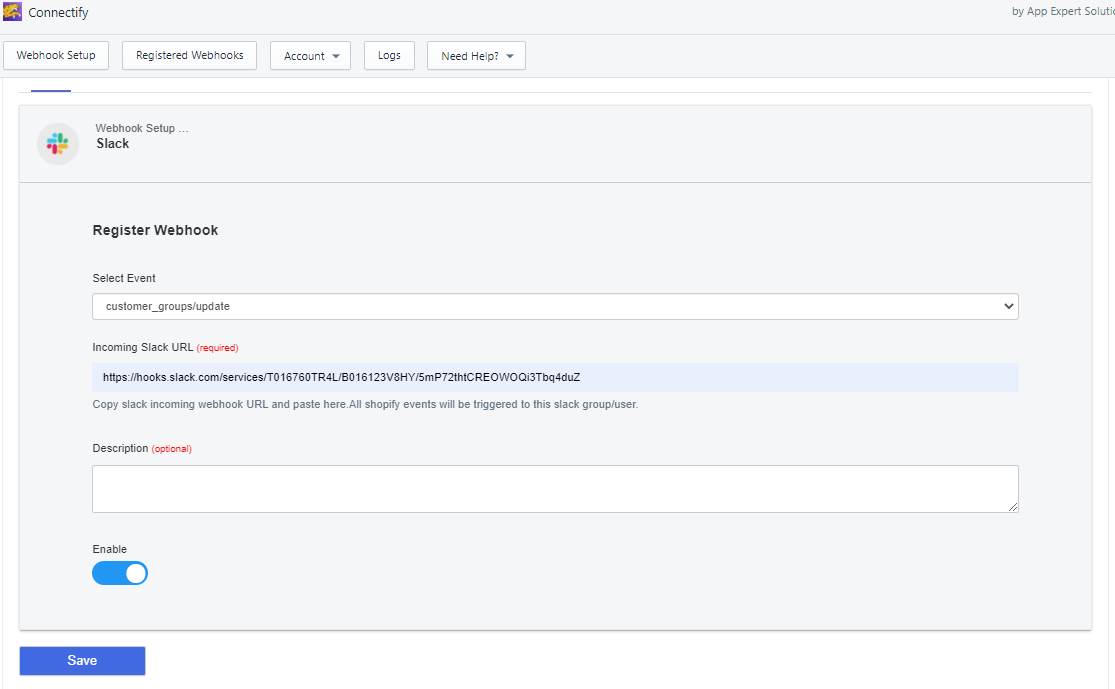
Task: Click the Connectify logo icon
Action: [x=12, y=11]
